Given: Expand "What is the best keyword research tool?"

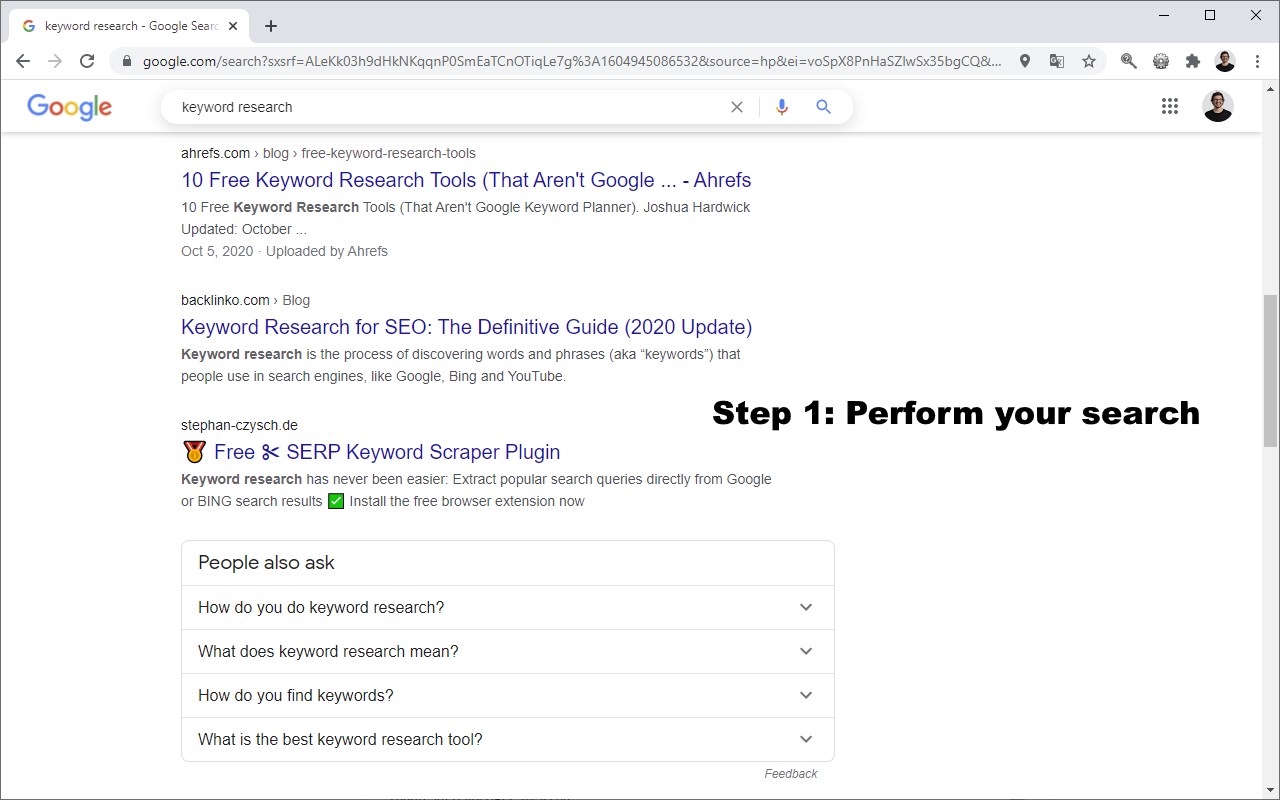Looking at the screenshot, I should (x=507, y=739).
